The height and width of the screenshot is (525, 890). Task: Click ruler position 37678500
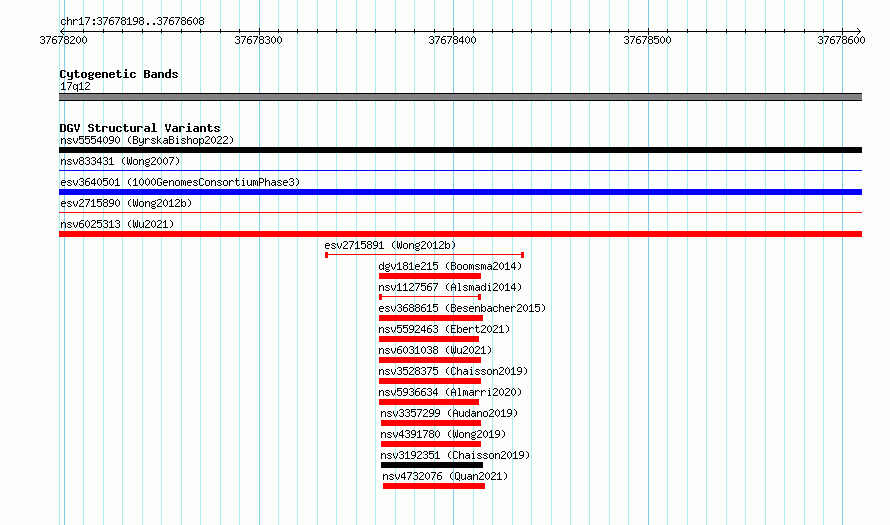(647, 40)
